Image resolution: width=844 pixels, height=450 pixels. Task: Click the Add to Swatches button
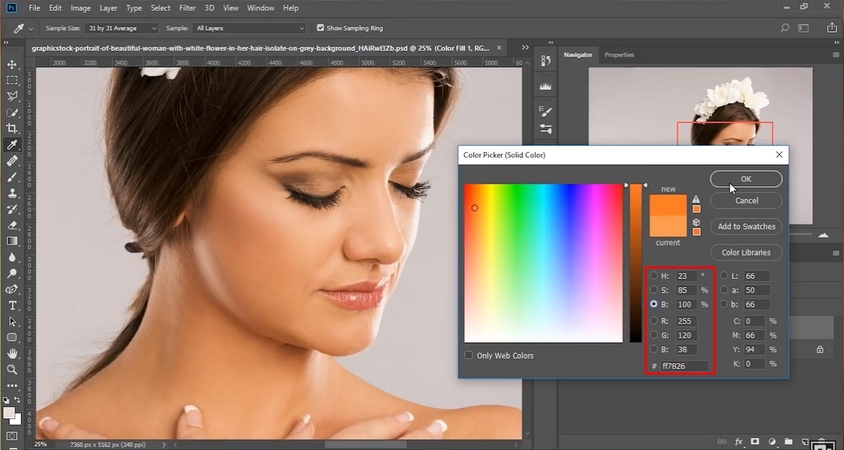746,227
